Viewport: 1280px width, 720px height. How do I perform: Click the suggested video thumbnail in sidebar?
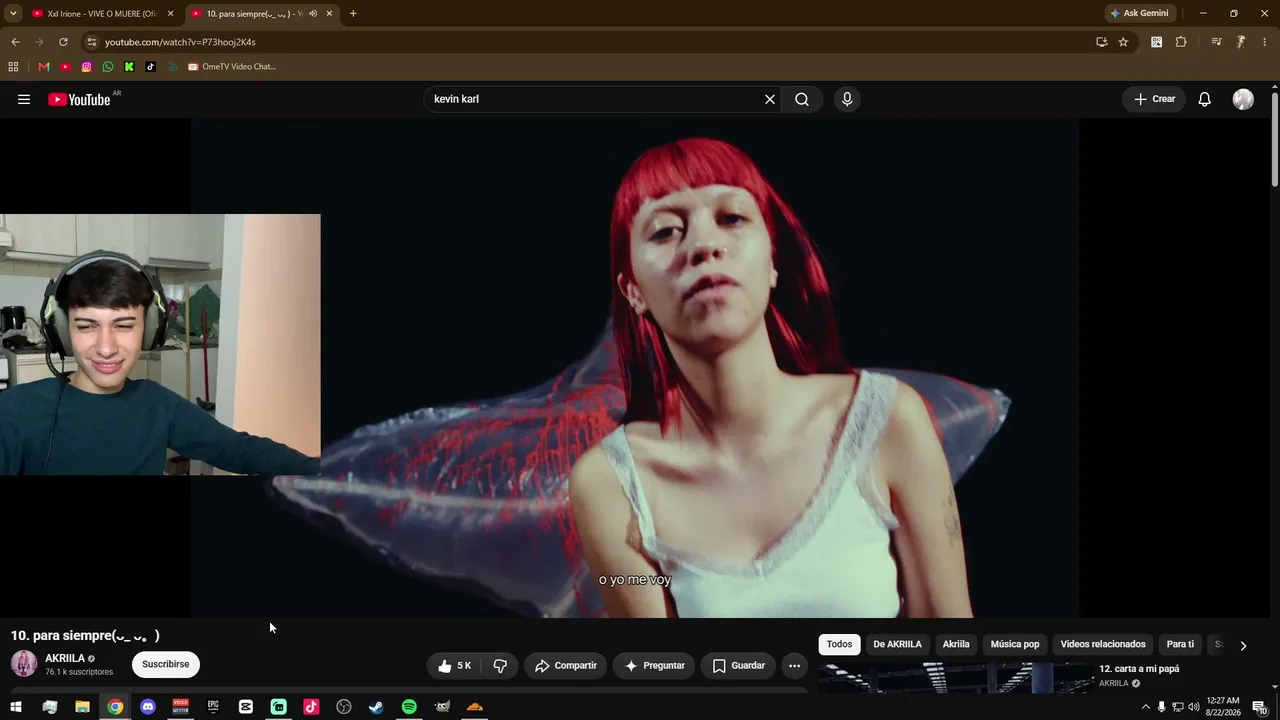tap(955, 677)
